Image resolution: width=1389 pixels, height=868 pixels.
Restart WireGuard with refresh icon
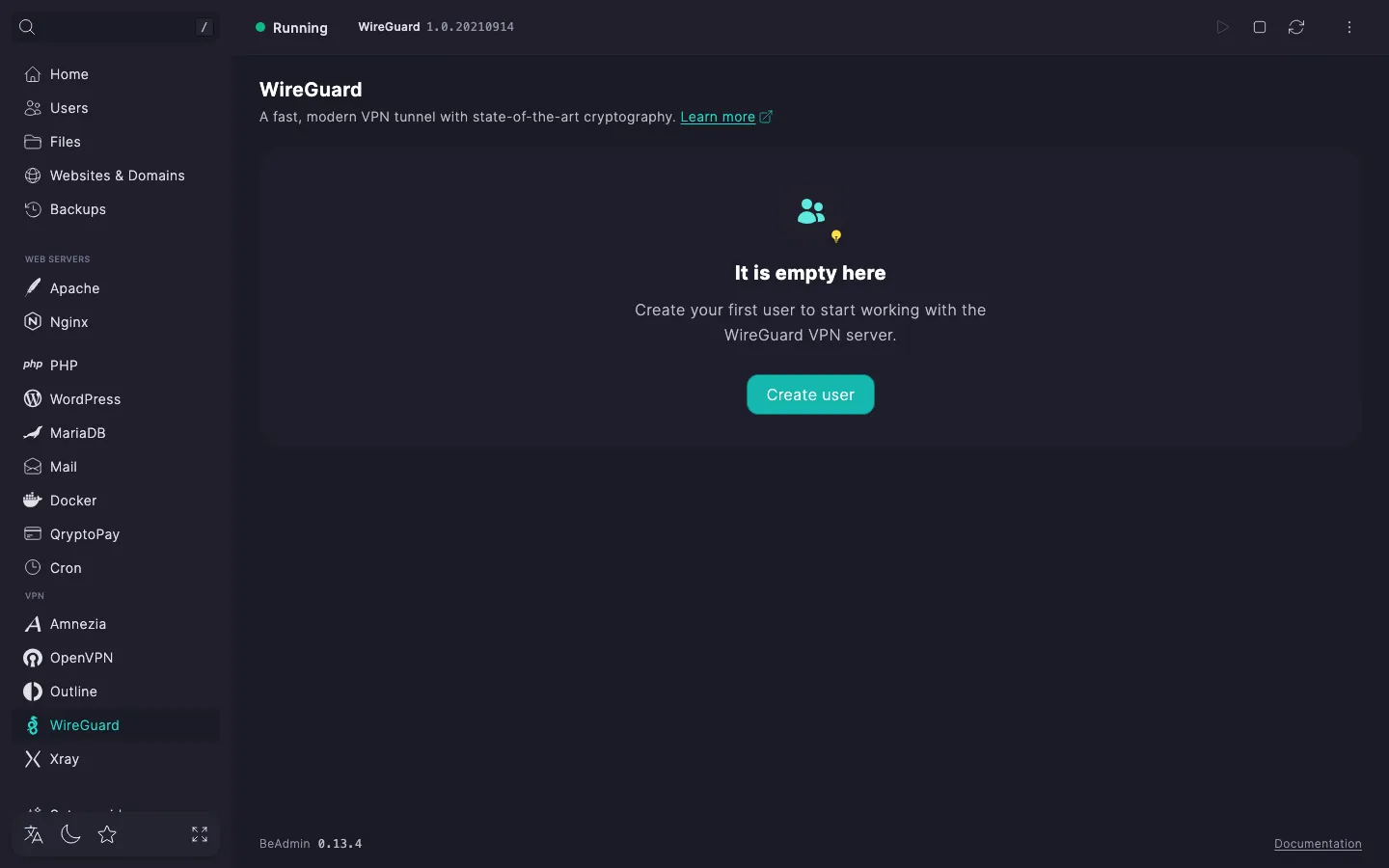(x=1296, y=27)
